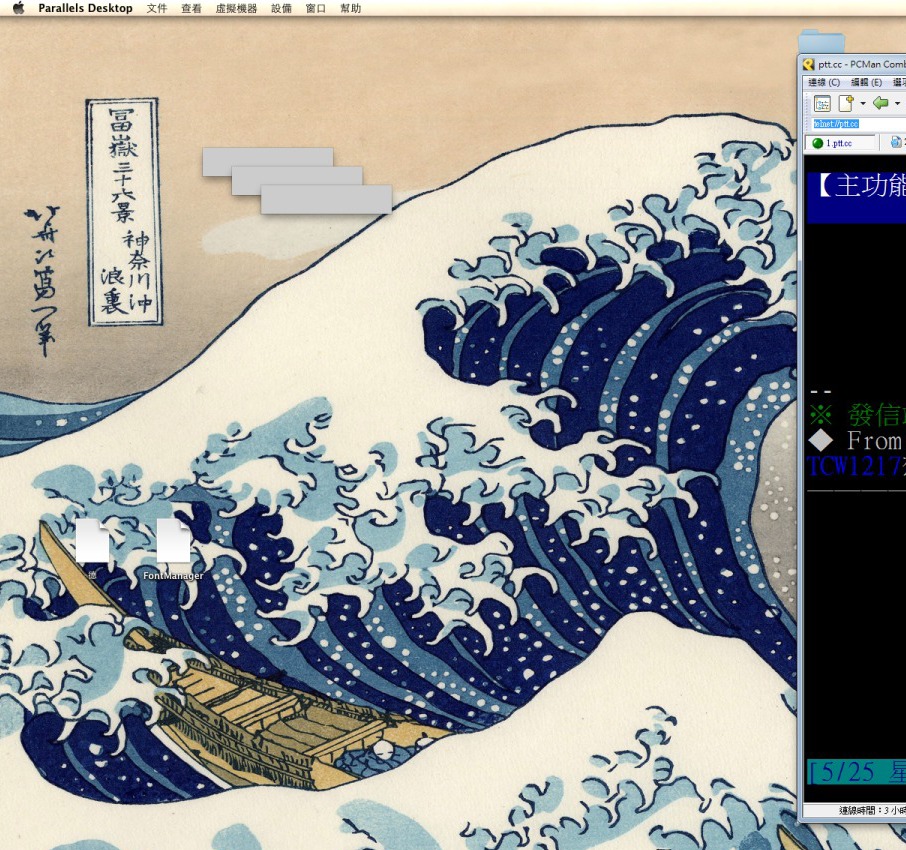Click the [5/25 date bar in the terminal
Viewport: 906px width, 850px height.
856,772
